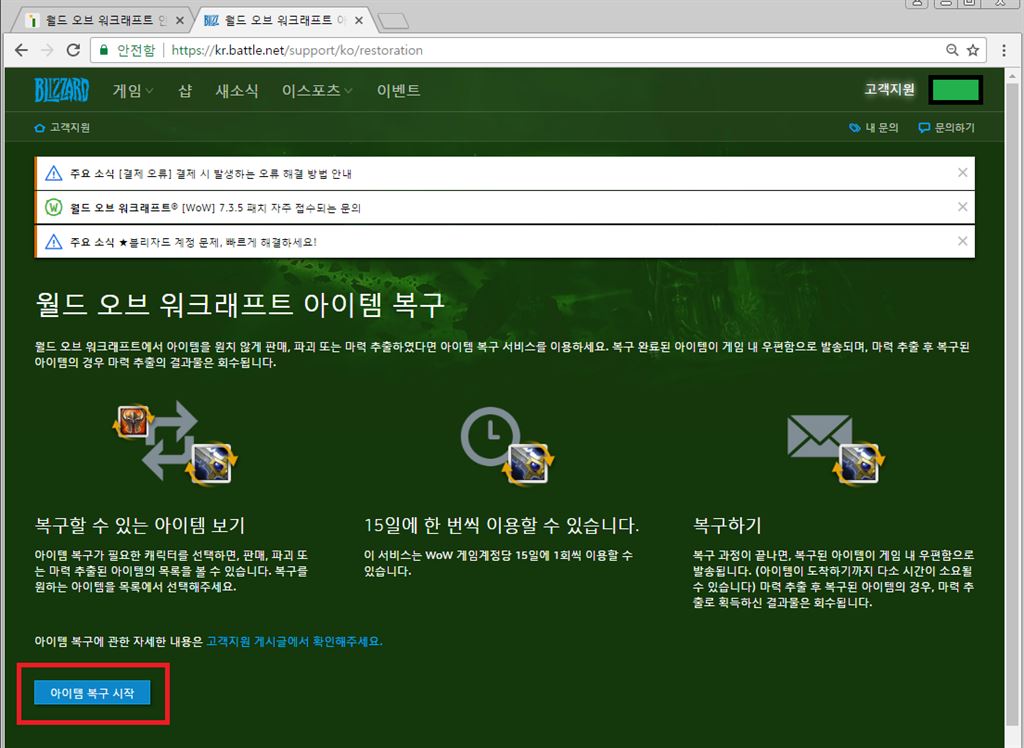The height and width of the screenshot is (748, 1024).
Task: Reload the page with refresh icon
Action: [x=73, y=50]
